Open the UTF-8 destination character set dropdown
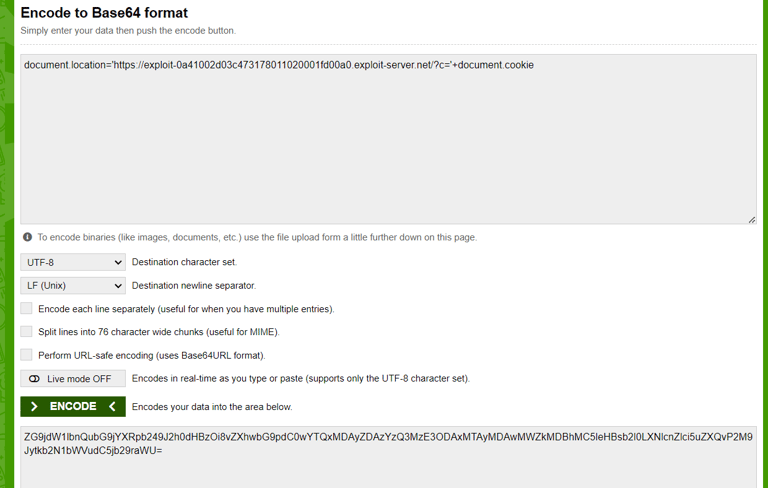 72,262
